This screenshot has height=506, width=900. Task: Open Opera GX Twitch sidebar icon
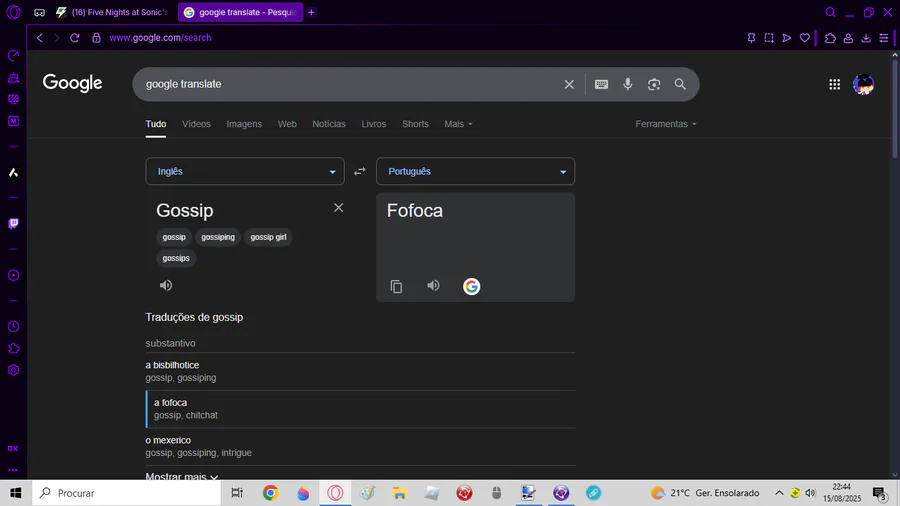pyautogui.click(x=13, y=223)
